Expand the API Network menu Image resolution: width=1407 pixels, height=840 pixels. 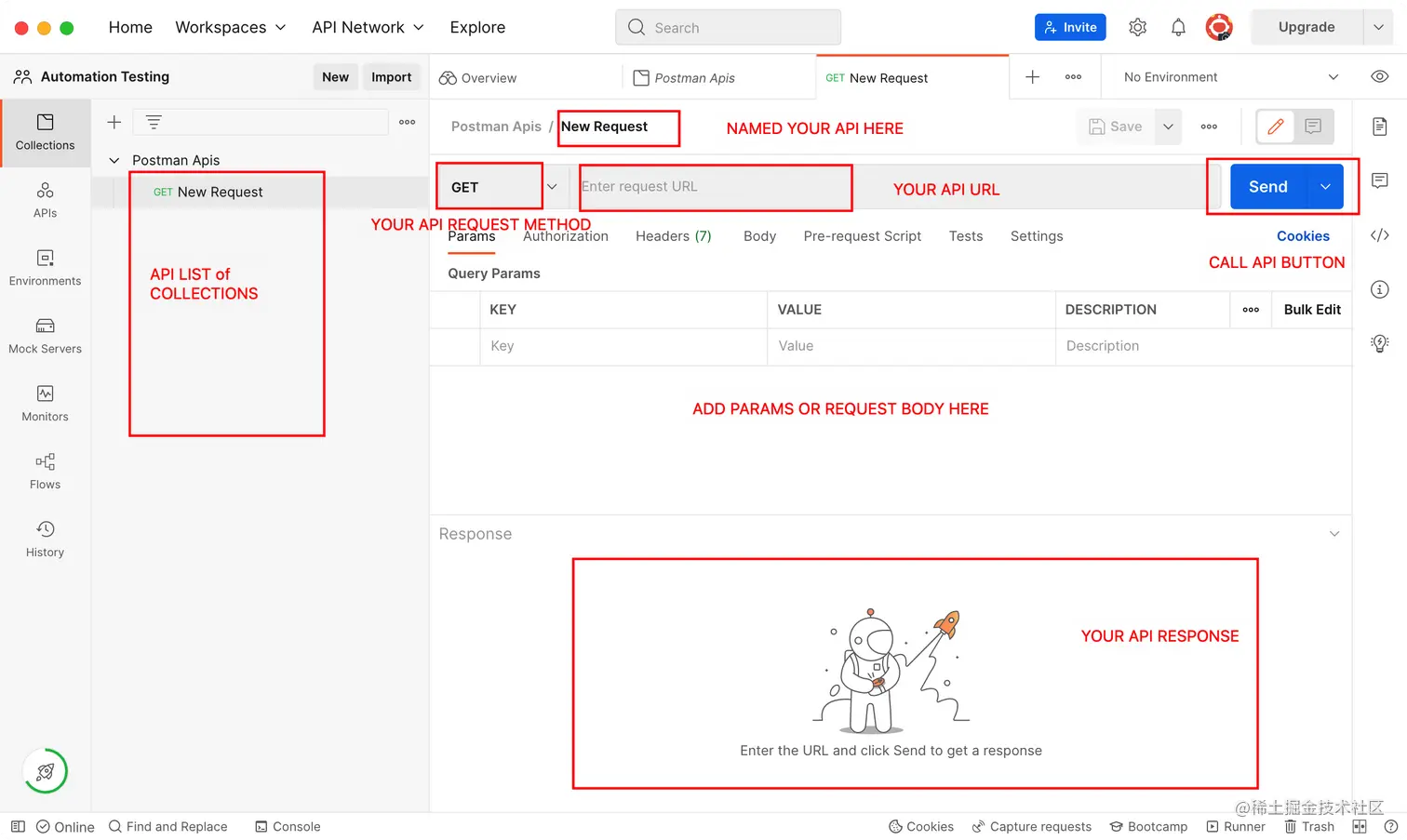(368, 27)
